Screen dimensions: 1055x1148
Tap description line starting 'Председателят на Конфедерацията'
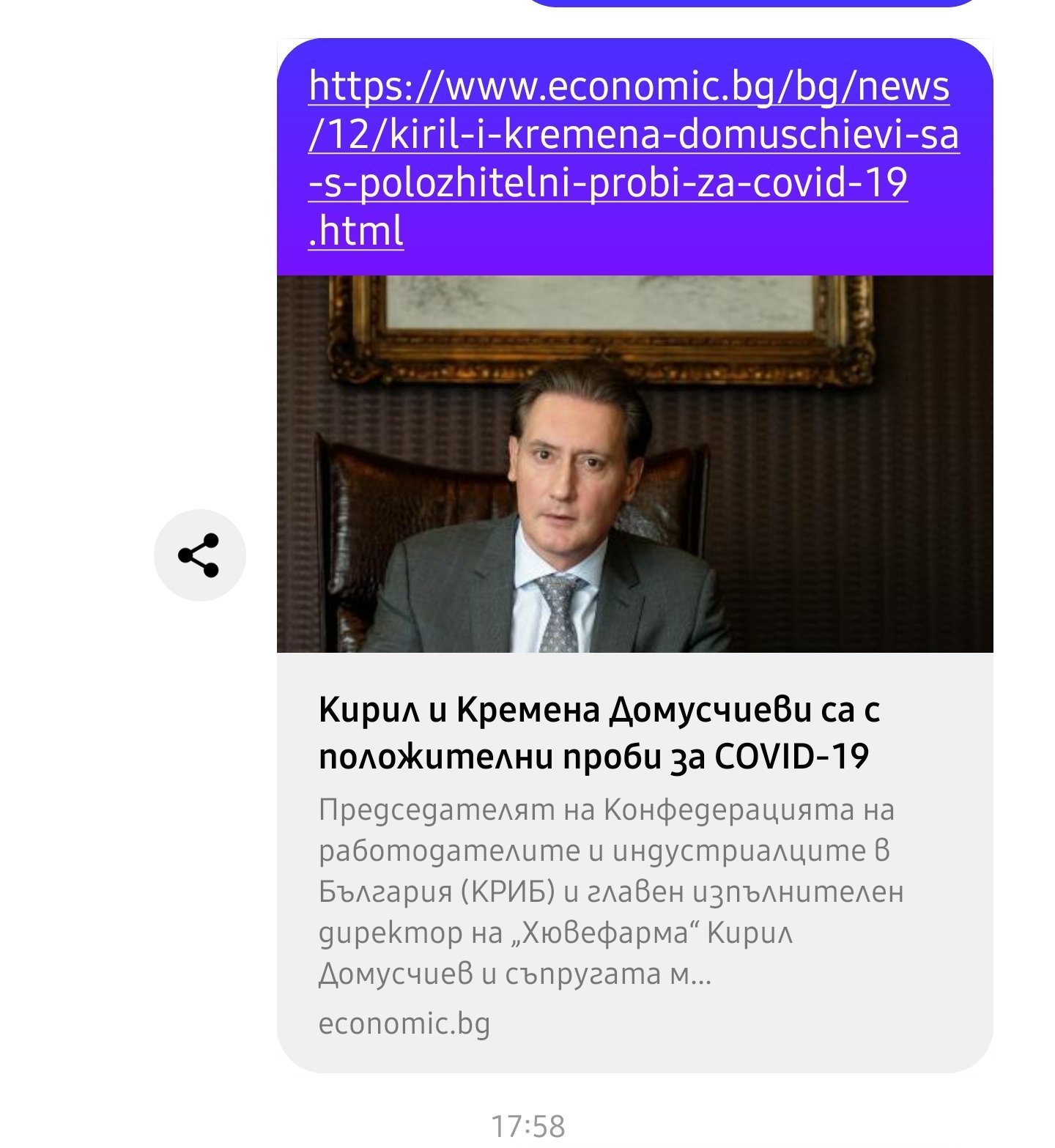[x=607, y=810]
